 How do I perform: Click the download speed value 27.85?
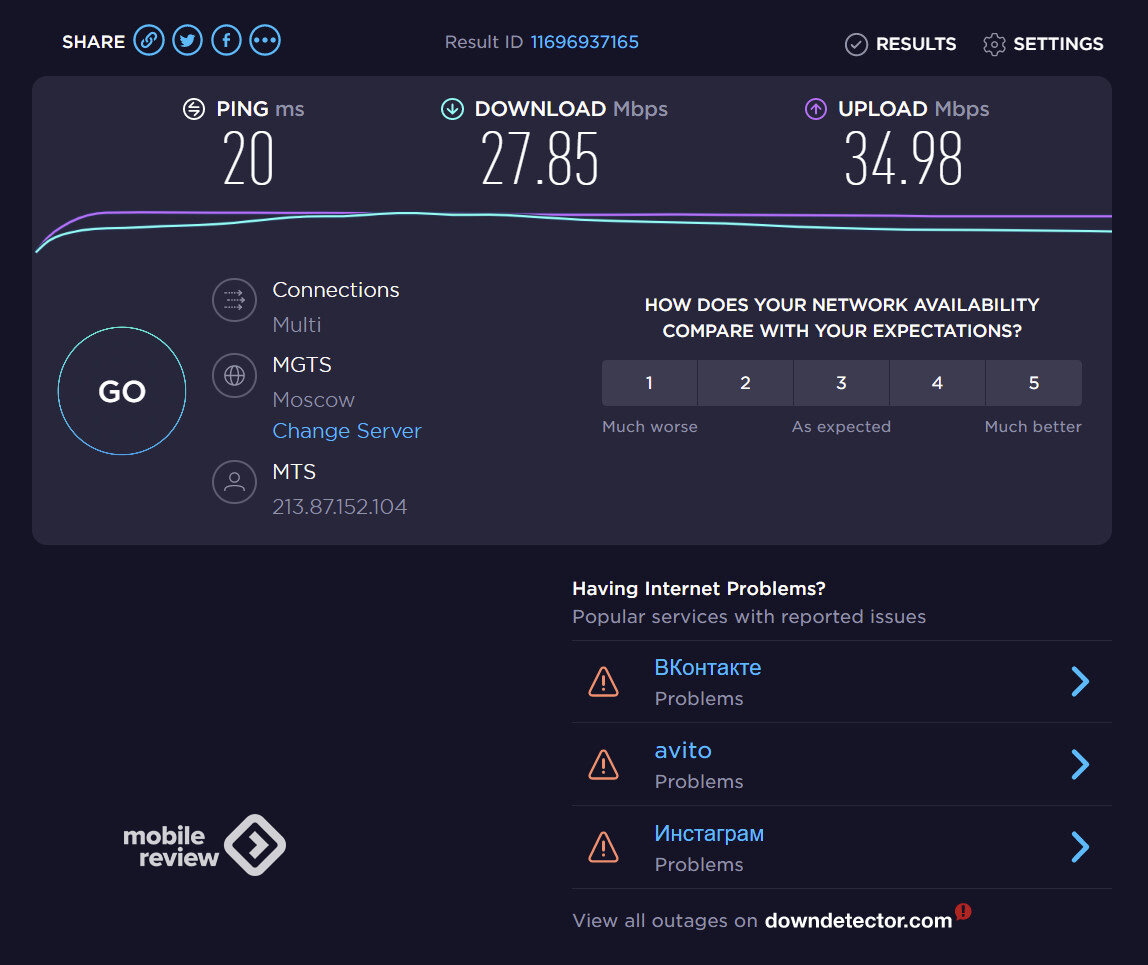(x=540, y=159)
